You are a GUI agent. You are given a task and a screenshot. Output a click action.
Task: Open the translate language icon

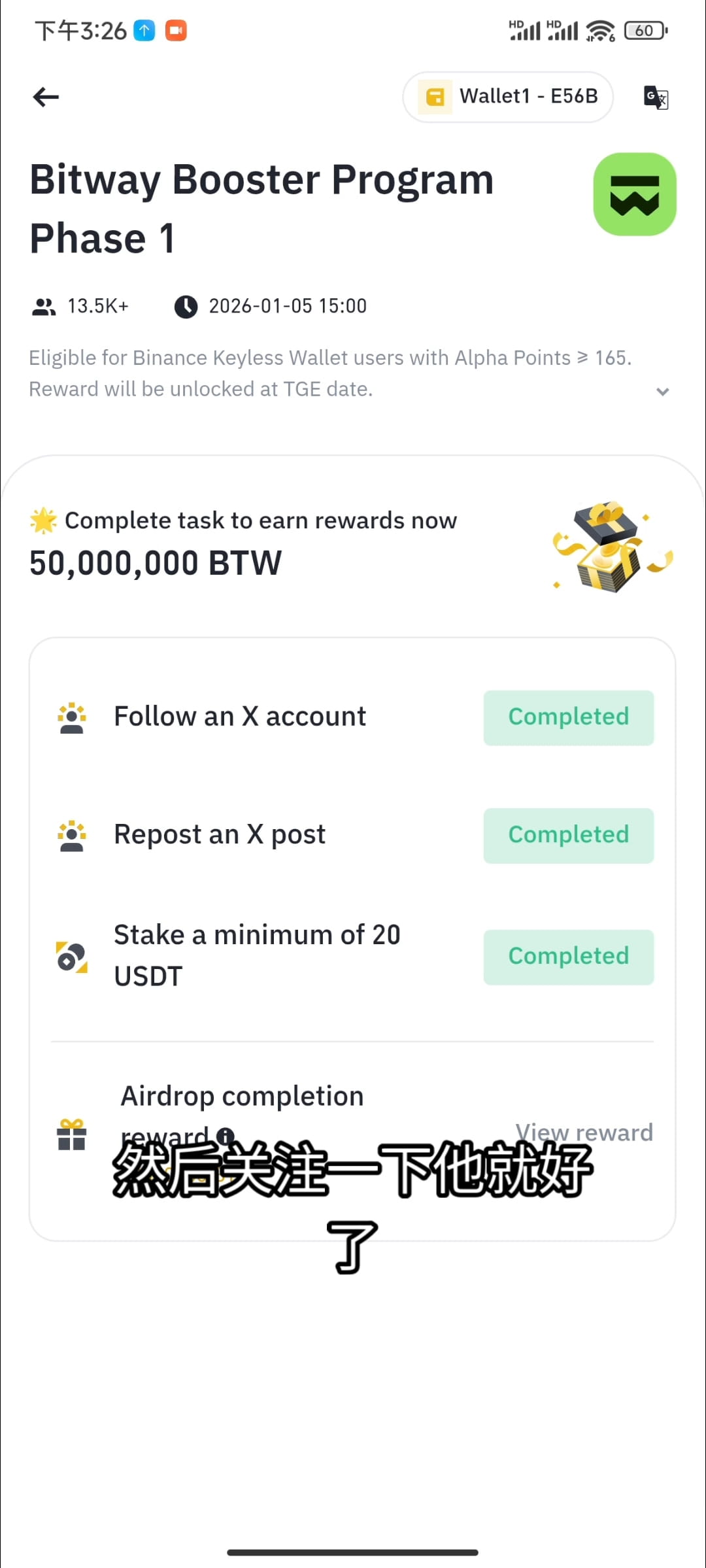[656, 97]
